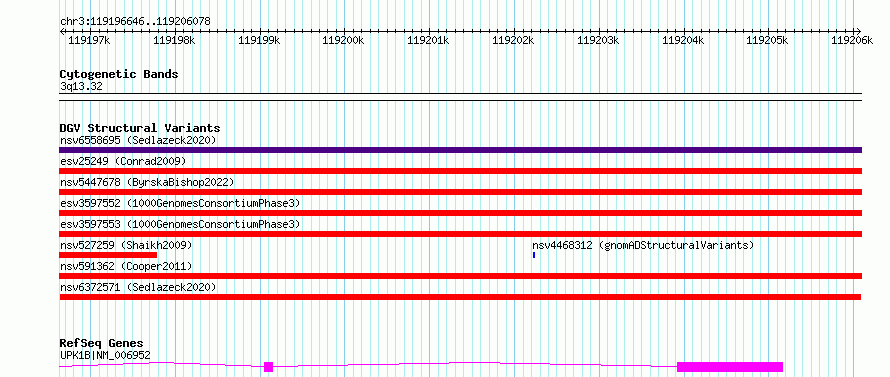Select the dark purple nsv6558695 variant bar
This screenshot has height=377, width=890.
(x=460, y=150)
